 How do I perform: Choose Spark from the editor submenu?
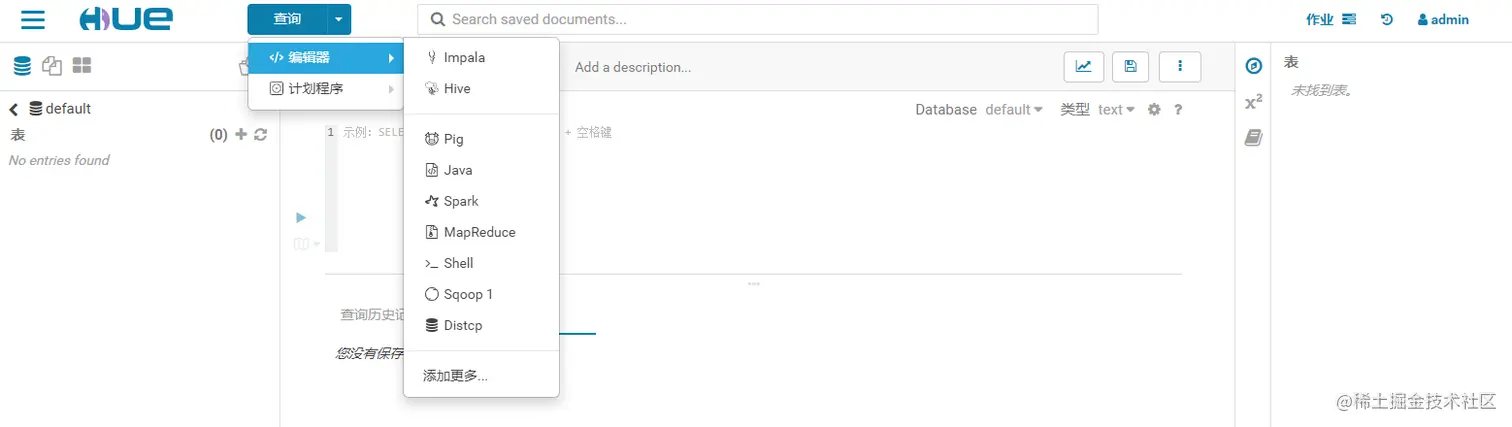click(481, 201)
